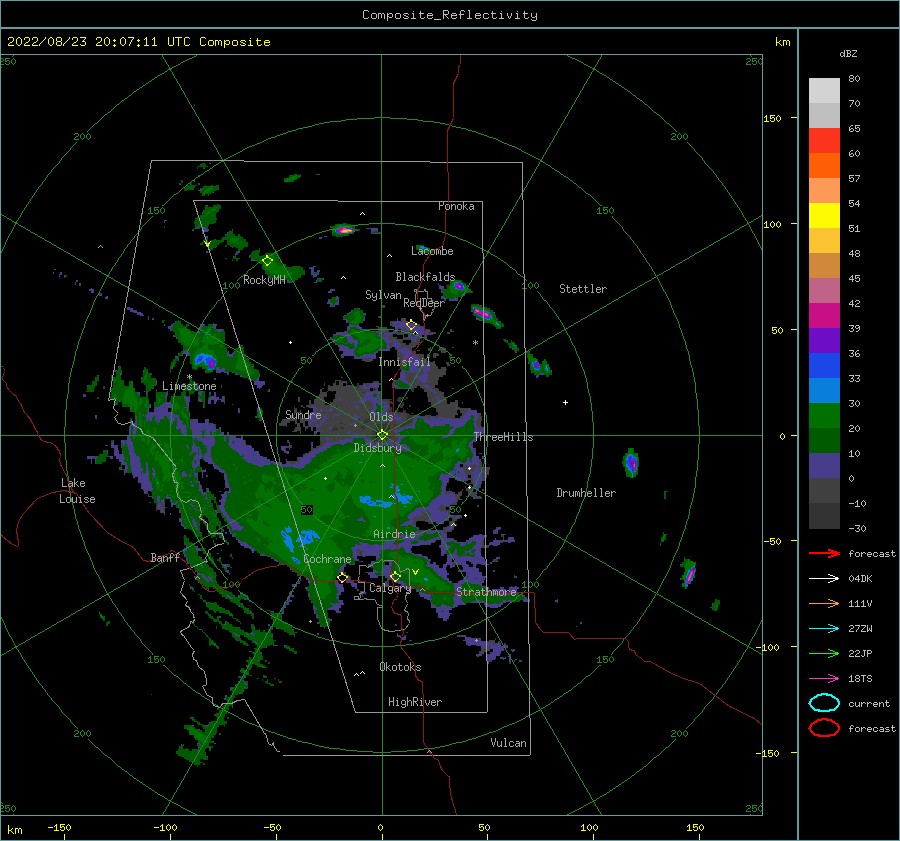This screenshot has width=900, height=841.
Task: Click the cyan current ellipse legend icon
Action: click(x=824, y=703)
